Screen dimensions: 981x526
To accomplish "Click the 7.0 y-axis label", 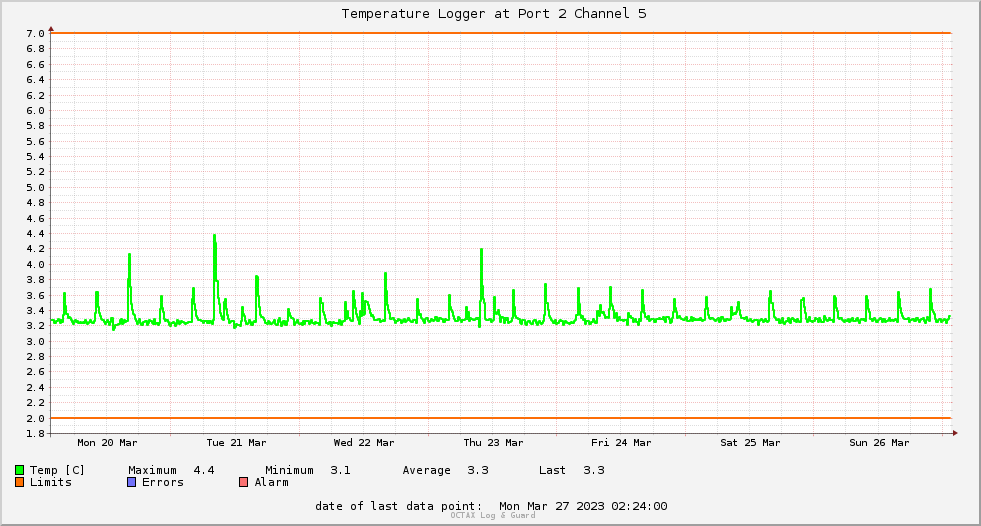I will (x=36, y=34).
